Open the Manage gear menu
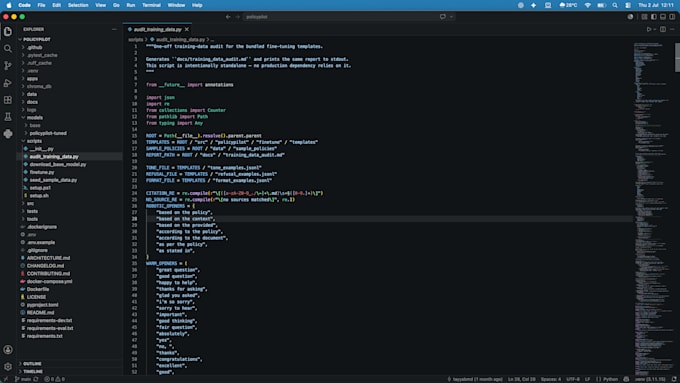Image resolution: width=680 pixels, height=383 pixels. coord(8,367)
